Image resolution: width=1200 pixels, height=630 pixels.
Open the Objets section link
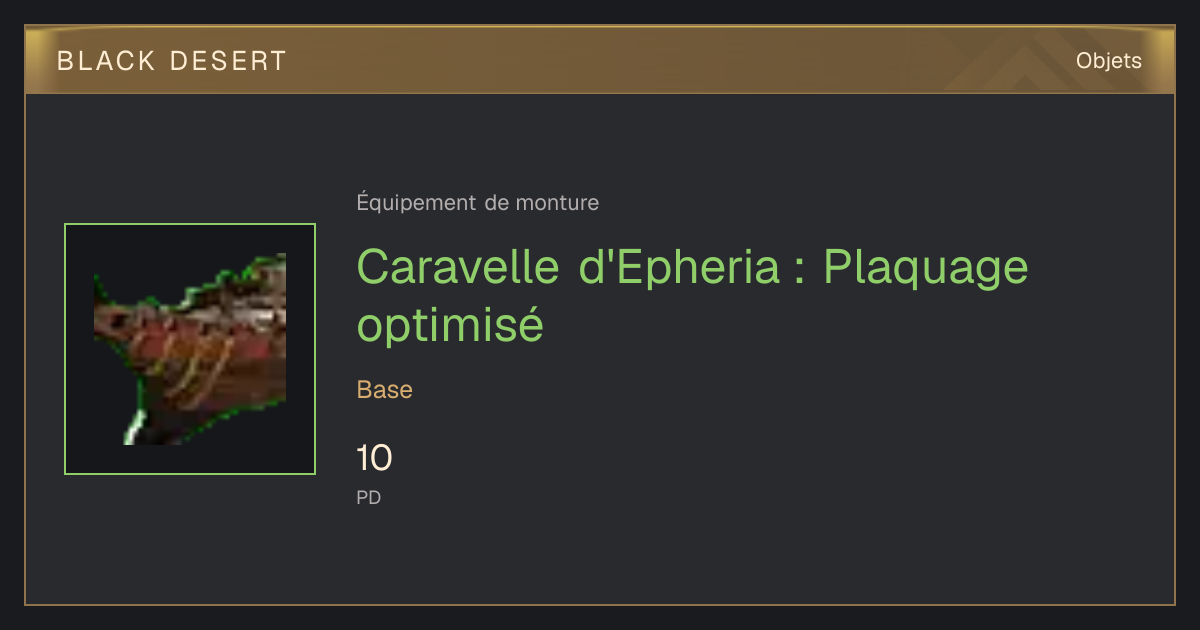1108,61
